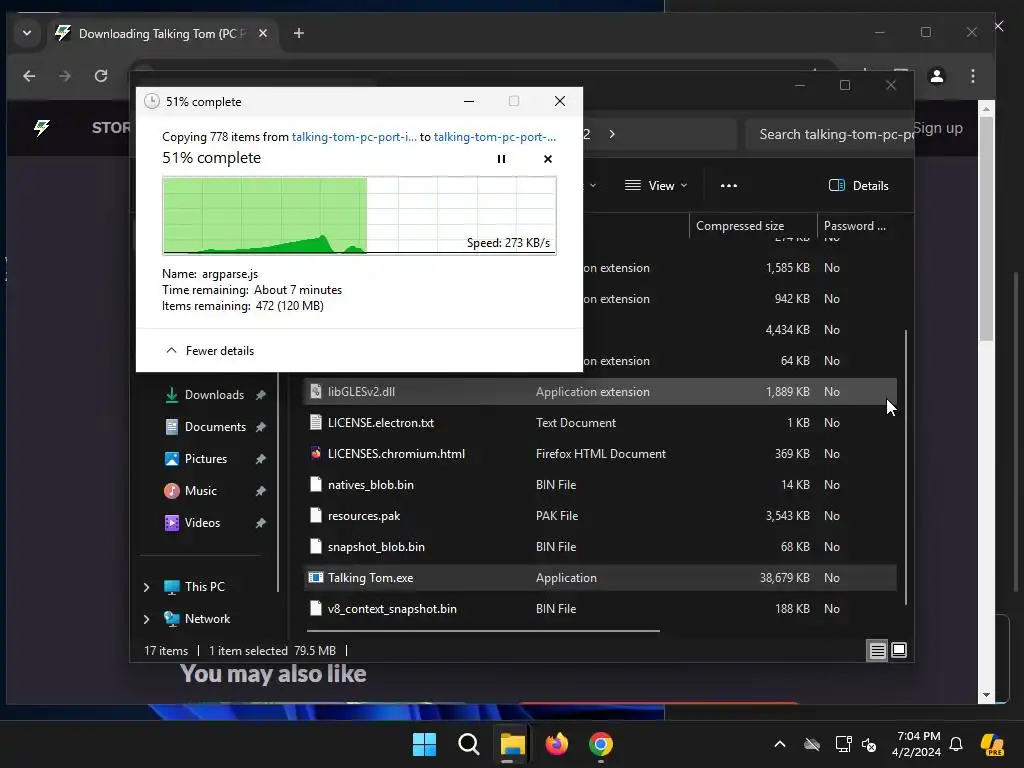Select the natives_blob.bin file
The height and width of the screenshot is (768, 1024).
pyautogui.click(x=600, y=485)
